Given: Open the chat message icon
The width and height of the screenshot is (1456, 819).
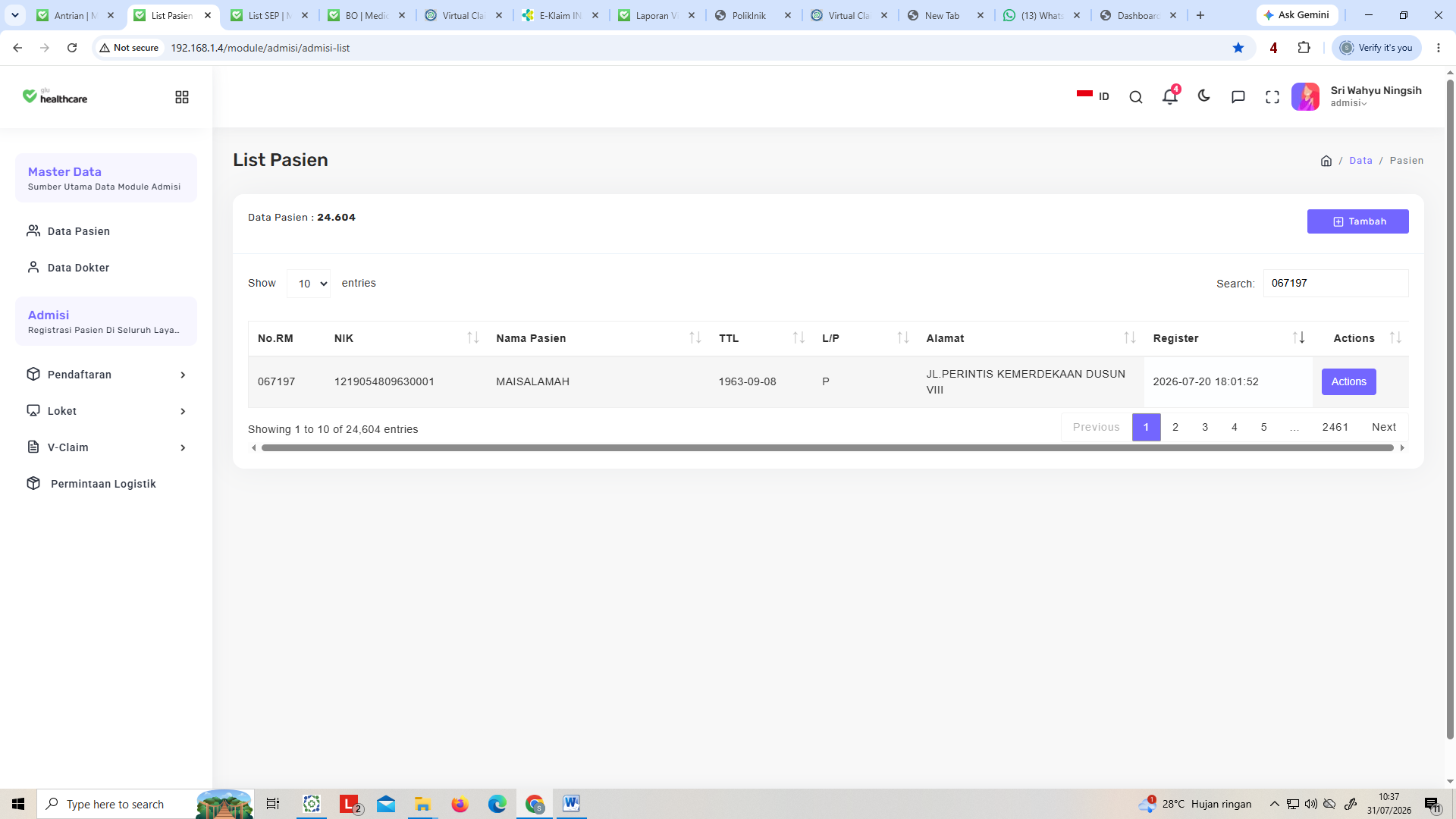Looking at the screenshot, I should click(1238, 97).
